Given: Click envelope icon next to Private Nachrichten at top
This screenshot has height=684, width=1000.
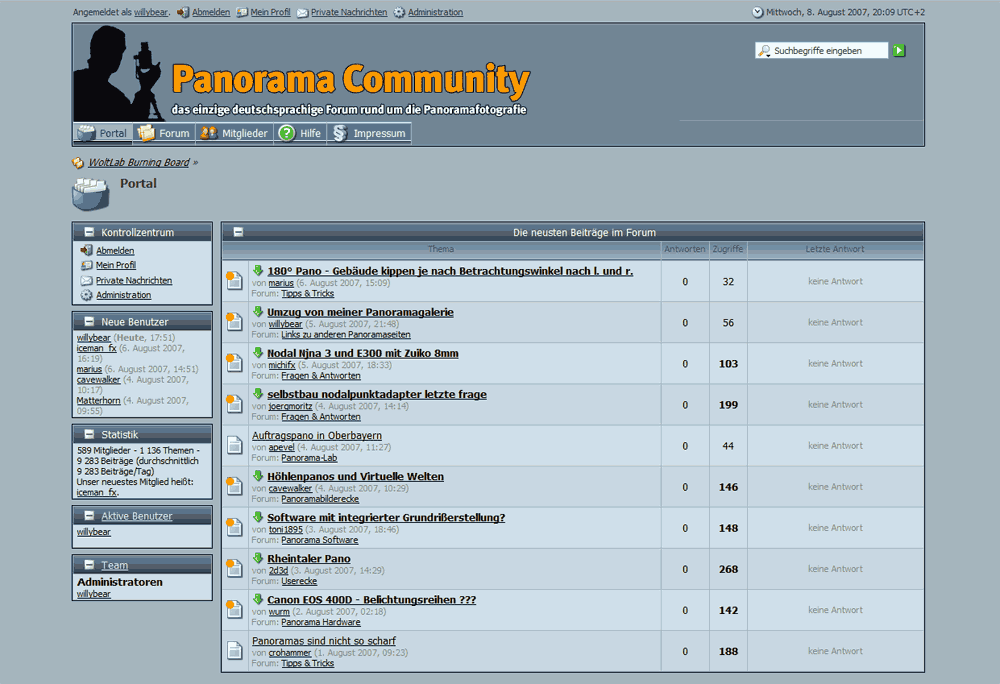Looking at the screenshot, I should [302, 13].
